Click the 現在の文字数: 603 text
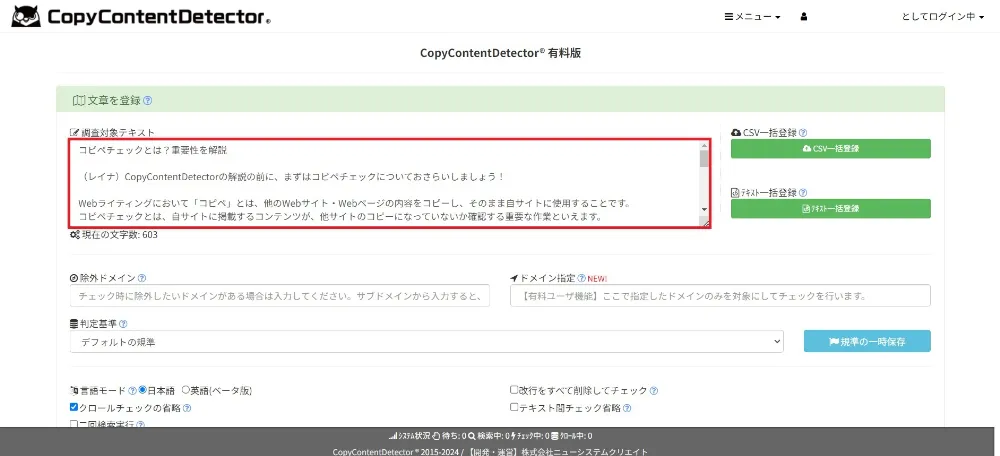The height and width of the screenshot is (456, 1000). pos(119,235)
